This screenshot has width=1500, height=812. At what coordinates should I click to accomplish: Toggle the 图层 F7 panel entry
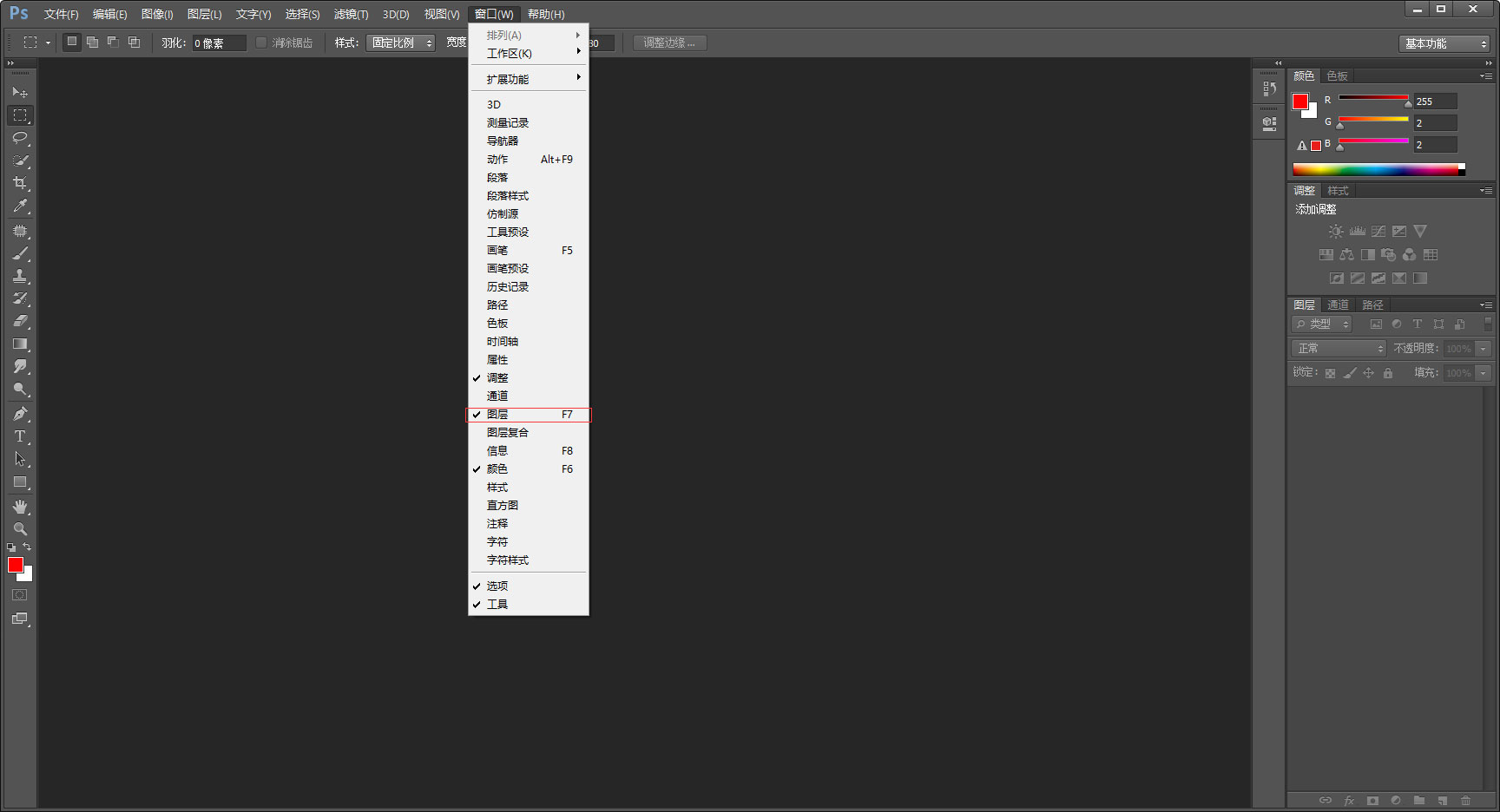(529, 415)
